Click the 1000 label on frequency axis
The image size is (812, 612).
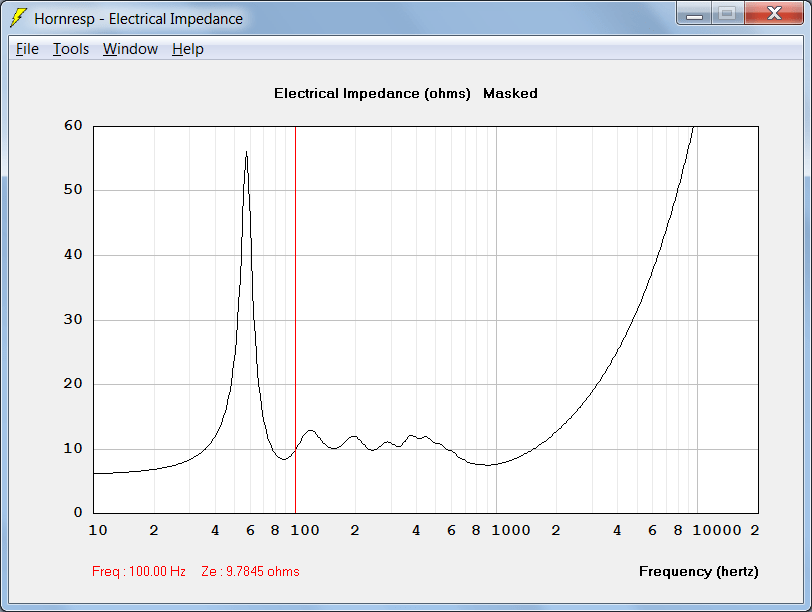[511, 530]
